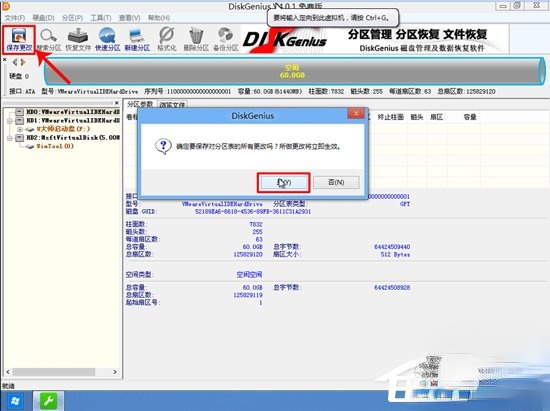Minimize the DiskGenius window
This screenshot has width=550, height=411.
coord(503,6)
